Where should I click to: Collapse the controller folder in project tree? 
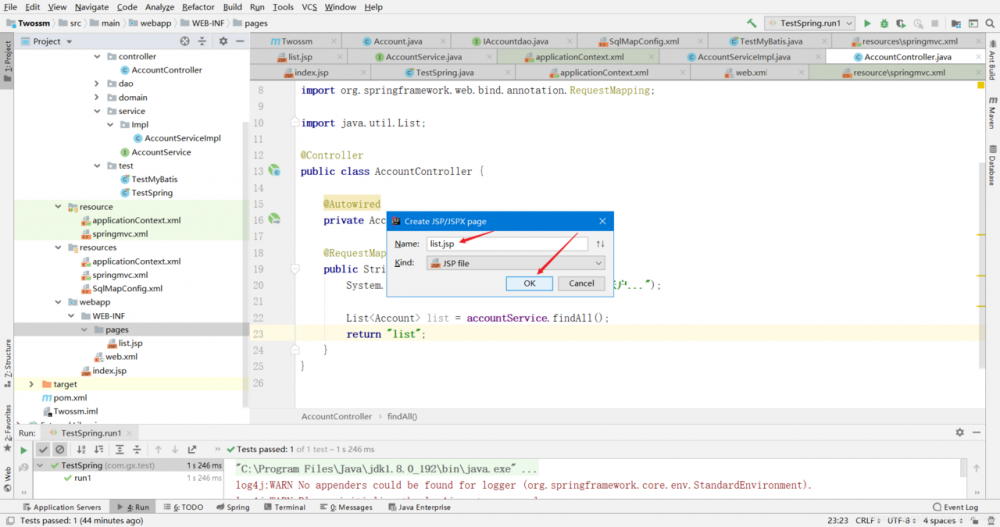(98, 57)
